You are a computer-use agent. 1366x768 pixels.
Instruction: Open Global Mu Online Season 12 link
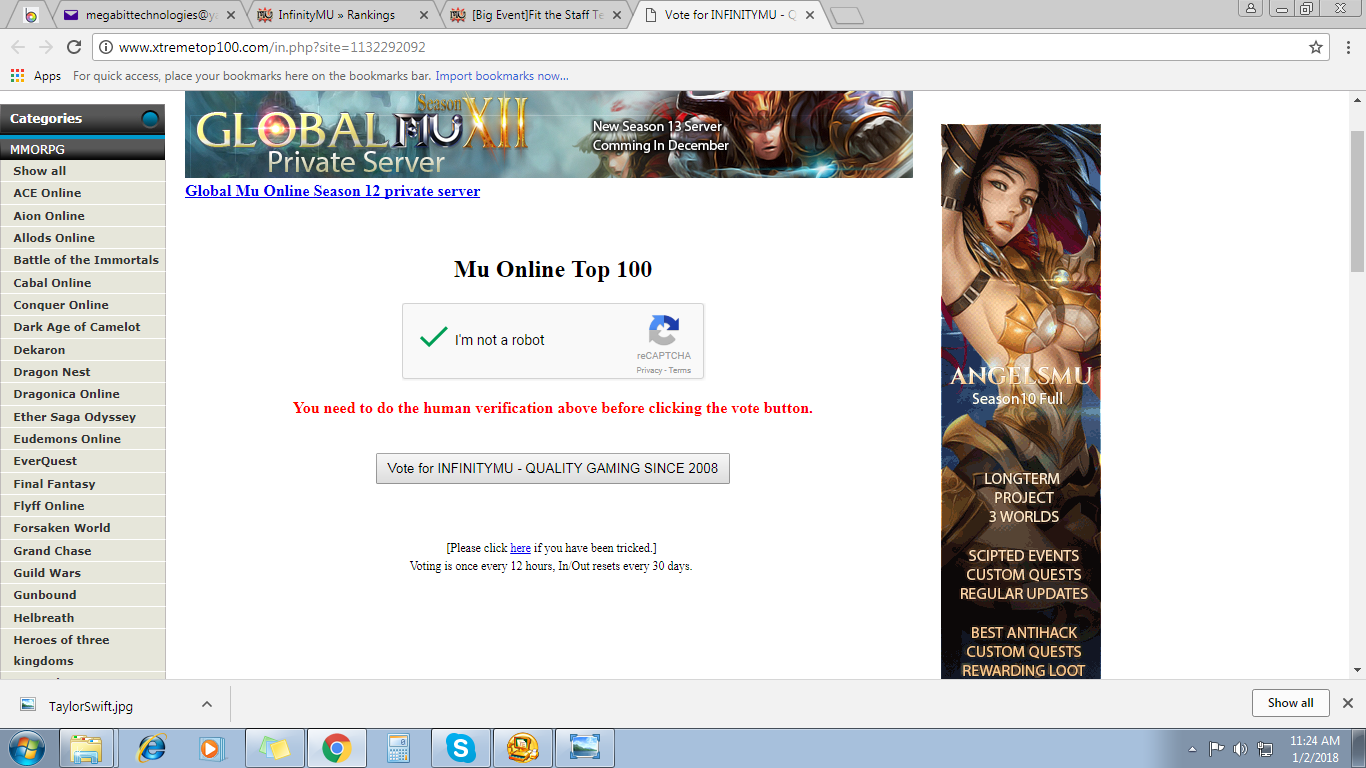pyautogui.click(x=332, y=191)
